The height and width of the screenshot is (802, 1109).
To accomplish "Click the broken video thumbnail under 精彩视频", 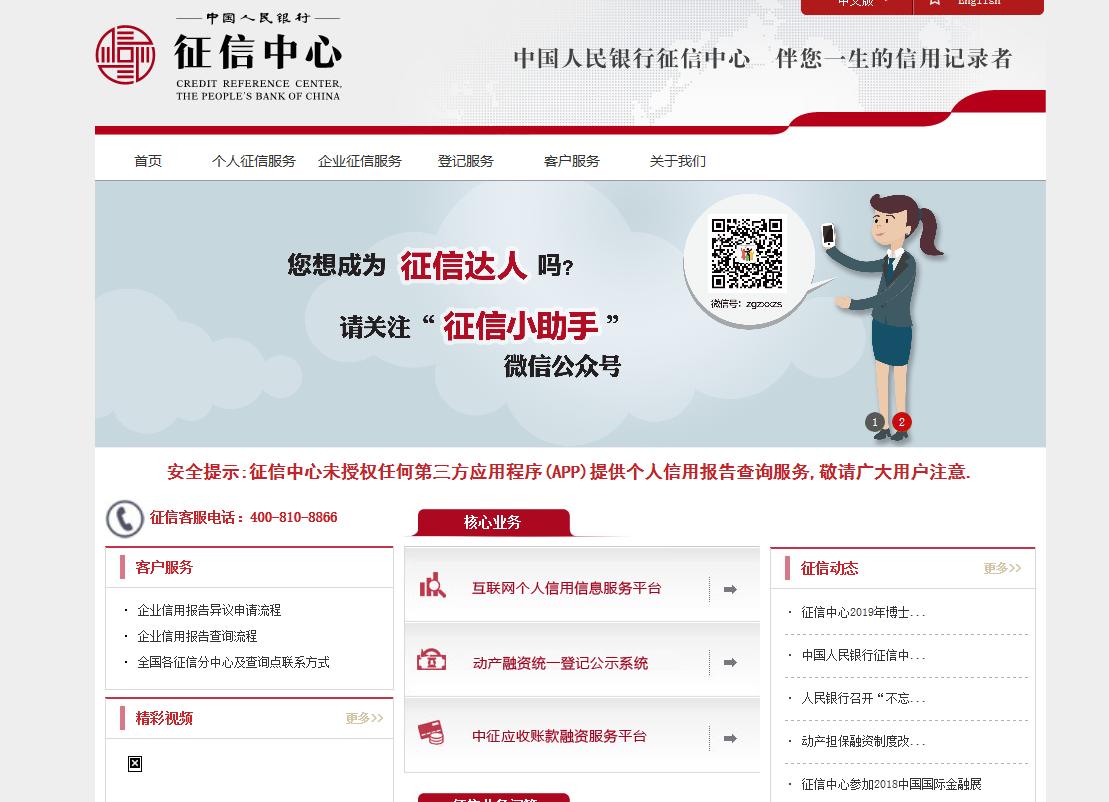I will pyautogui.click(x=135, y=764).
